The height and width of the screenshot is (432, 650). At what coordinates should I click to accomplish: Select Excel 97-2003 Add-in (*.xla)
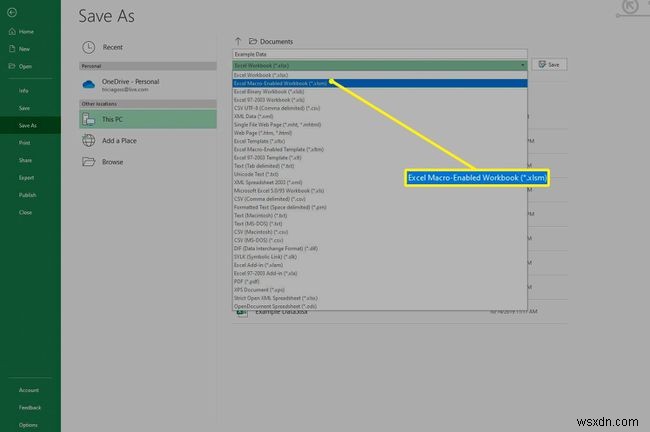[x=379, y=273]
